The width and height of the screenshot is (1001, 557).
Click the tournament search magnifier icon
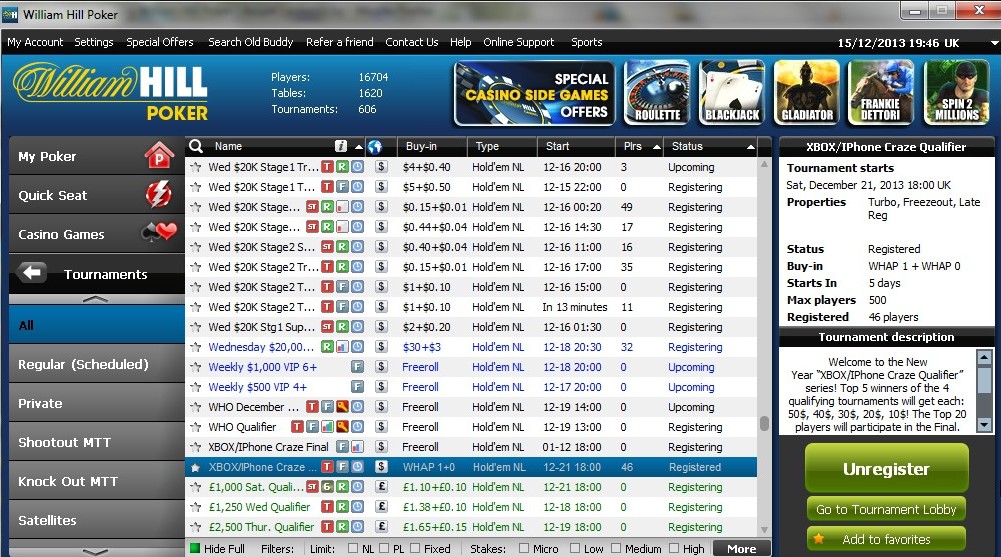196,146
